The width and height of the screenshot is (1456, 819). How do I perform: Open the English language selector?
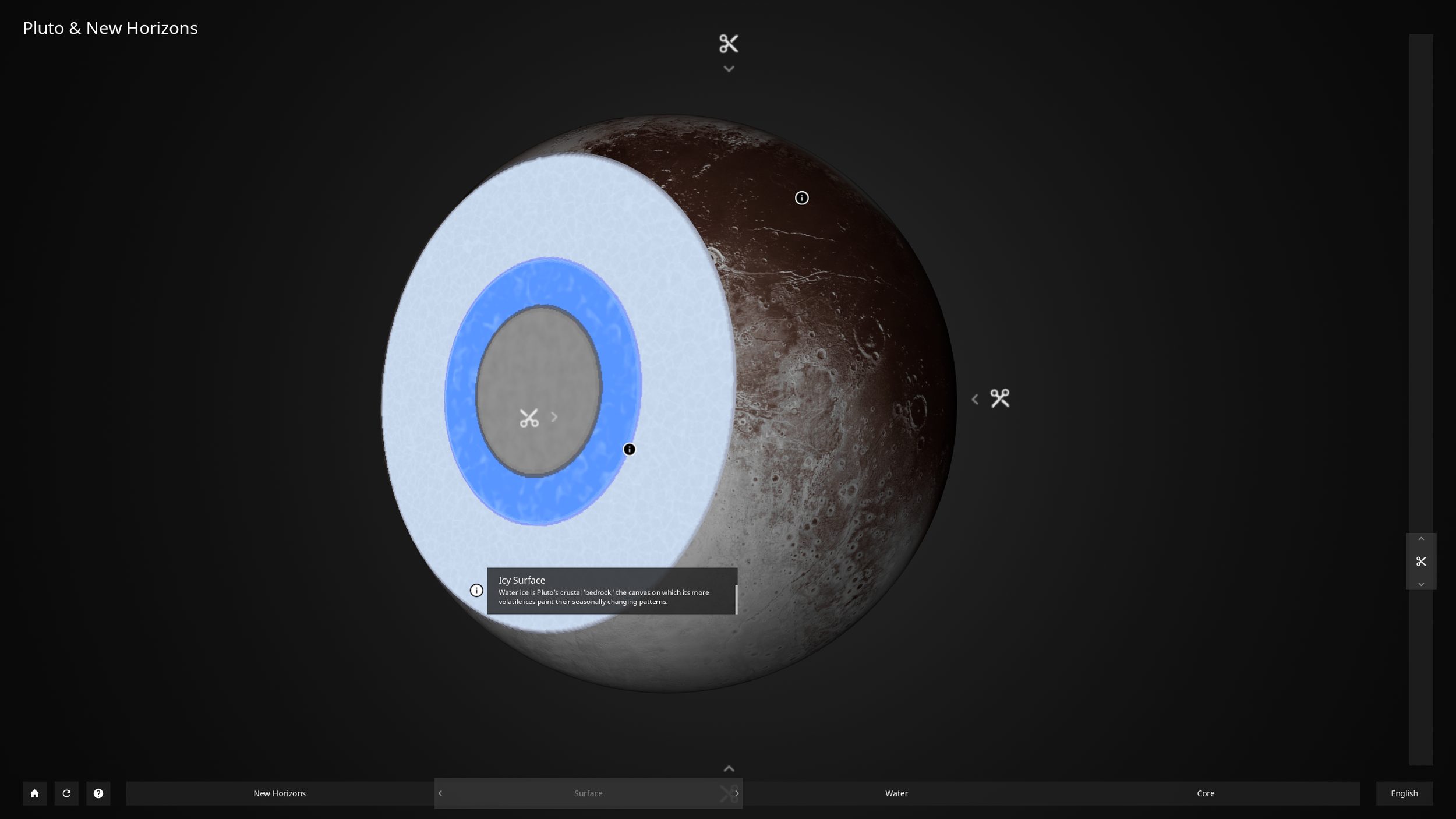pos(1404,793)
